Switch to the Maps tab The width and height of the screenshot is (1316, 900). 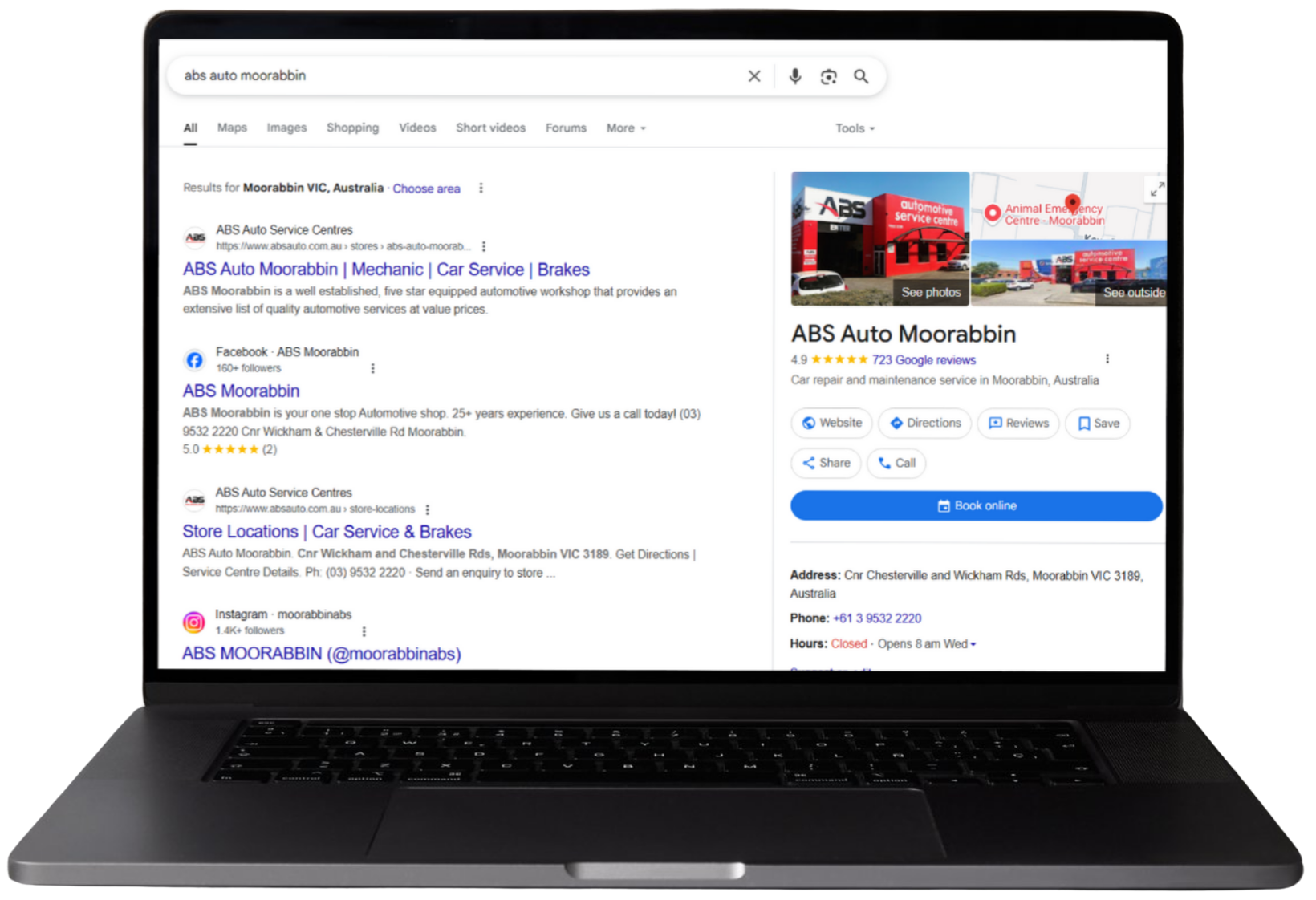tap(232, 128)
